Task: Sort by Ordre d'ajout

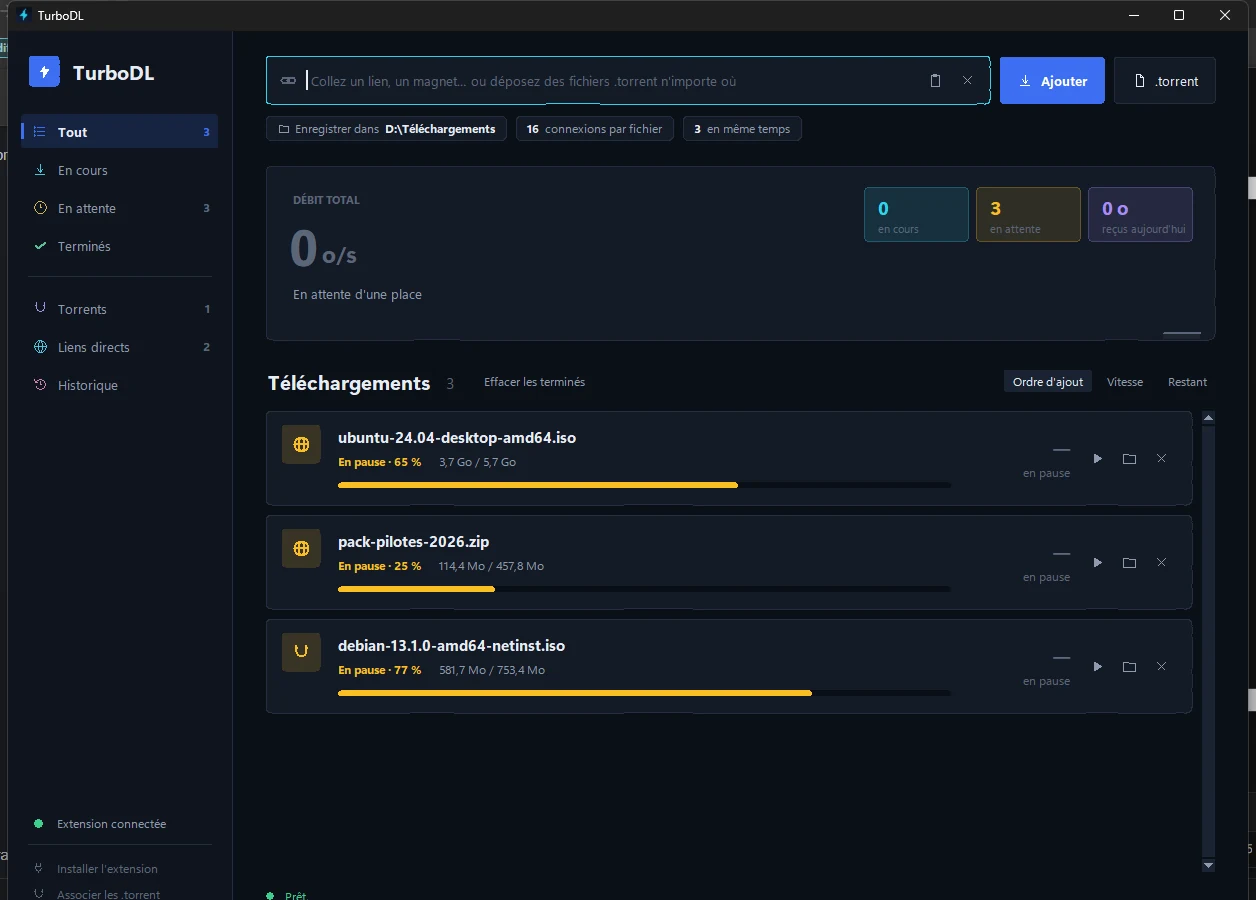Action: (x=1048, y=382)
